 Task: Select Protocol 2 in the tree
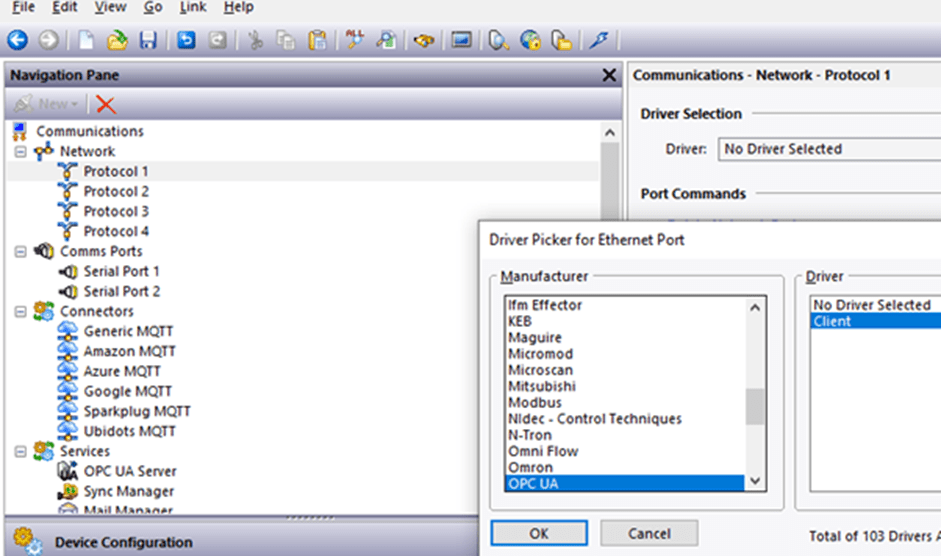[116, 192]
